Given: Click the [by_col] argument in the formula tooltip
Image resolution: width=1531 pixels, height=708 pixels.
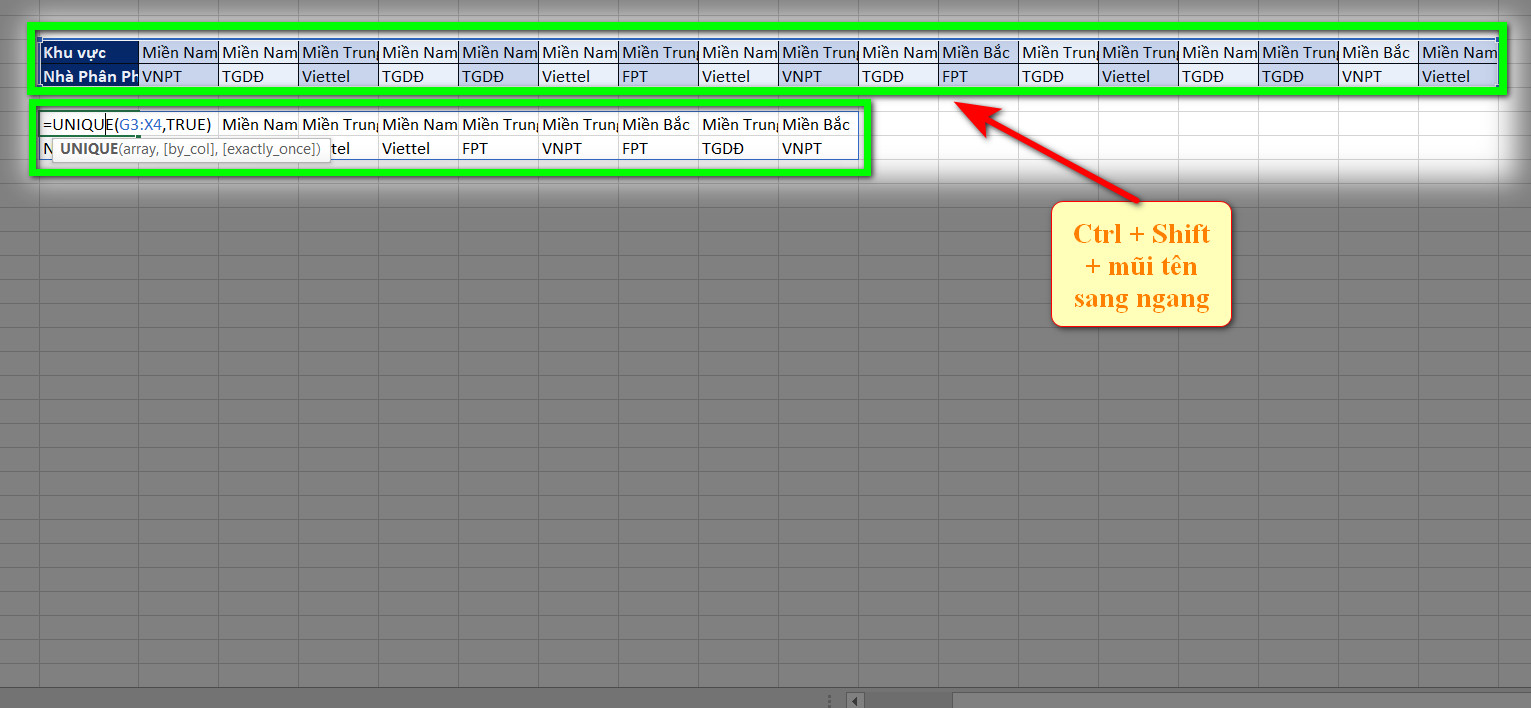Looking at the screenshot, I should (189, 148).
